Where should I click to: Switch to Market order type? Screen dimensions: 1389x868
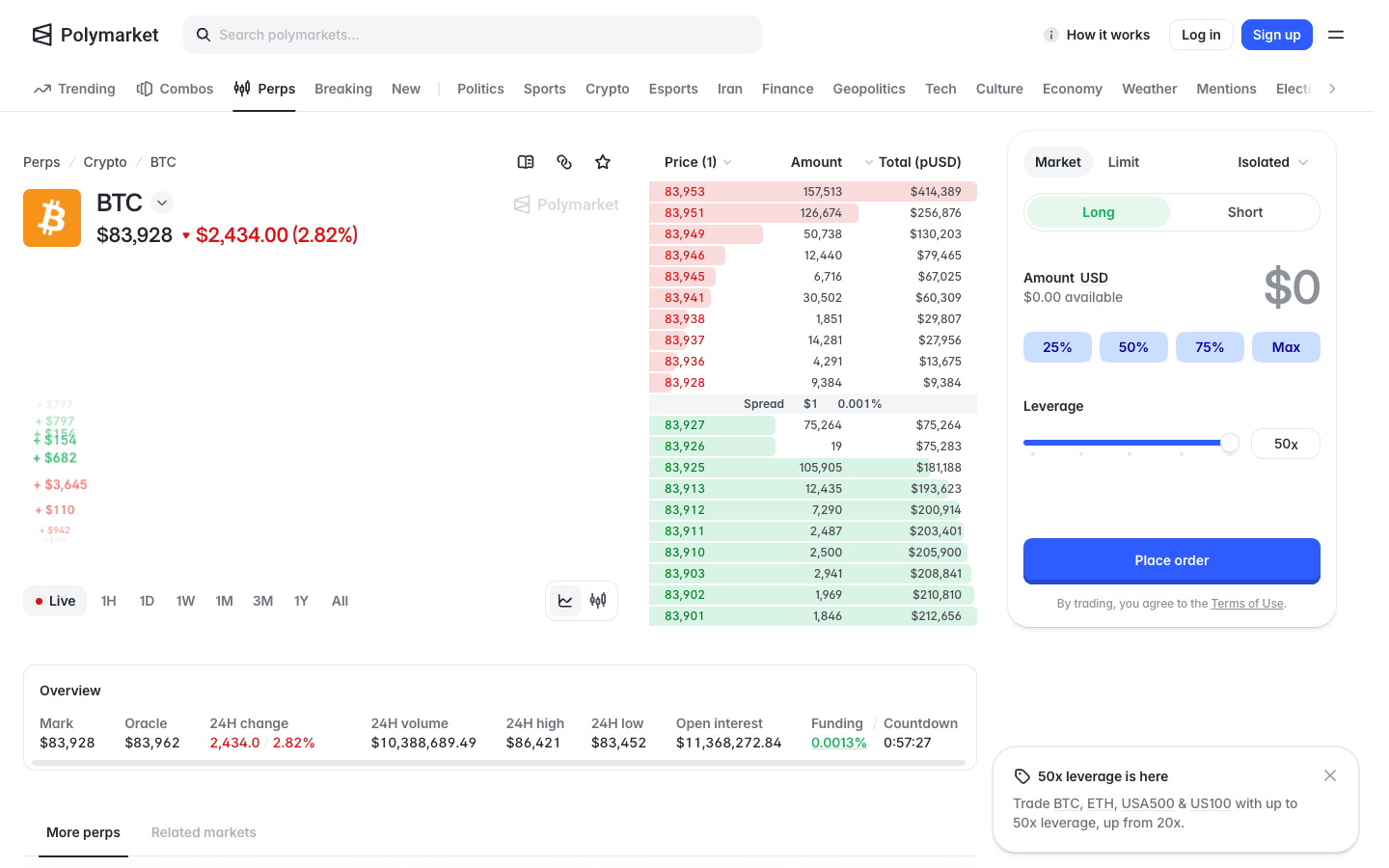click(1058, 162)
